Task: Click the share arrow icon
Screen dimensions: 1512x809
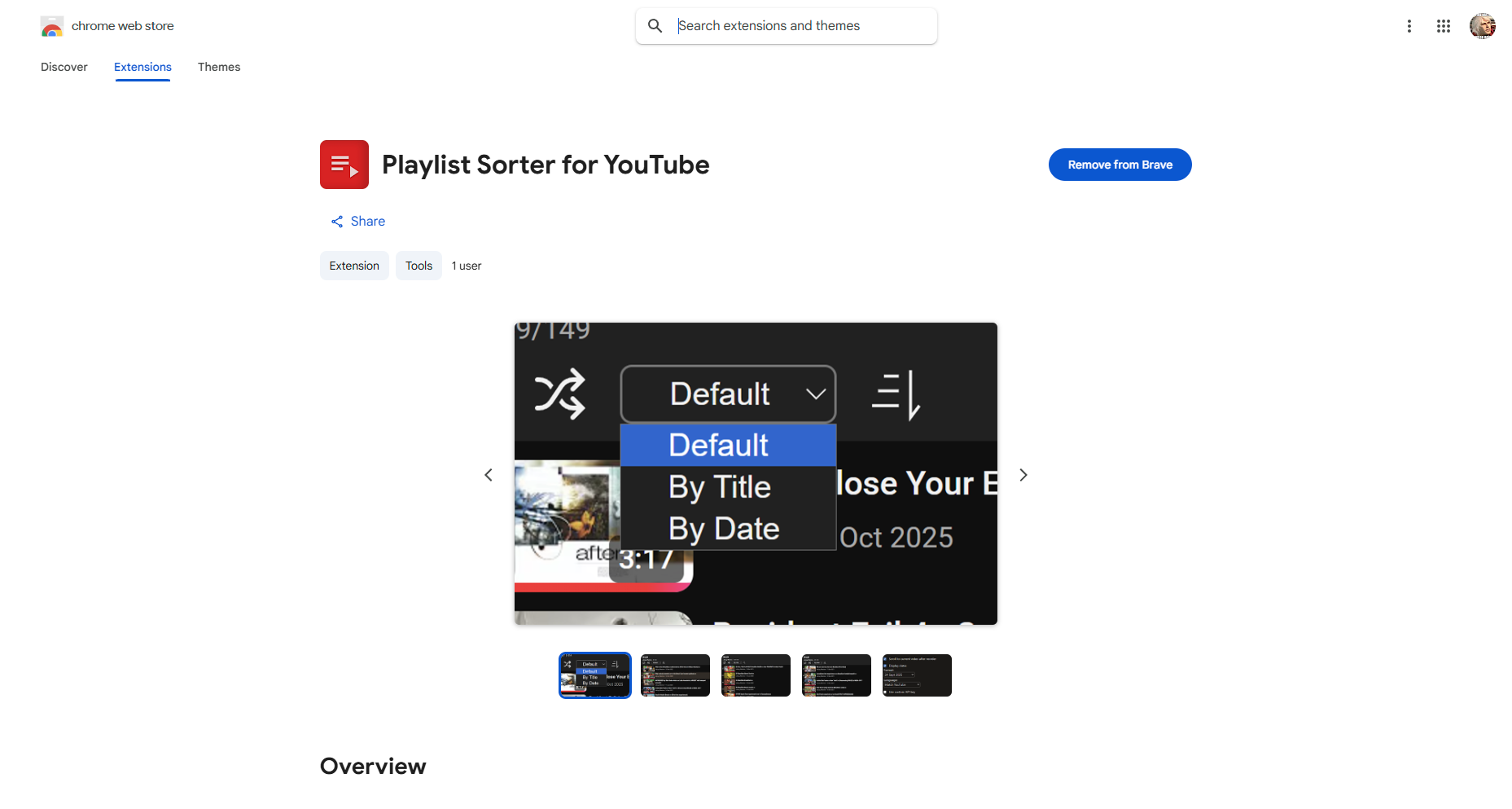Action: click(x=337, y=221)
